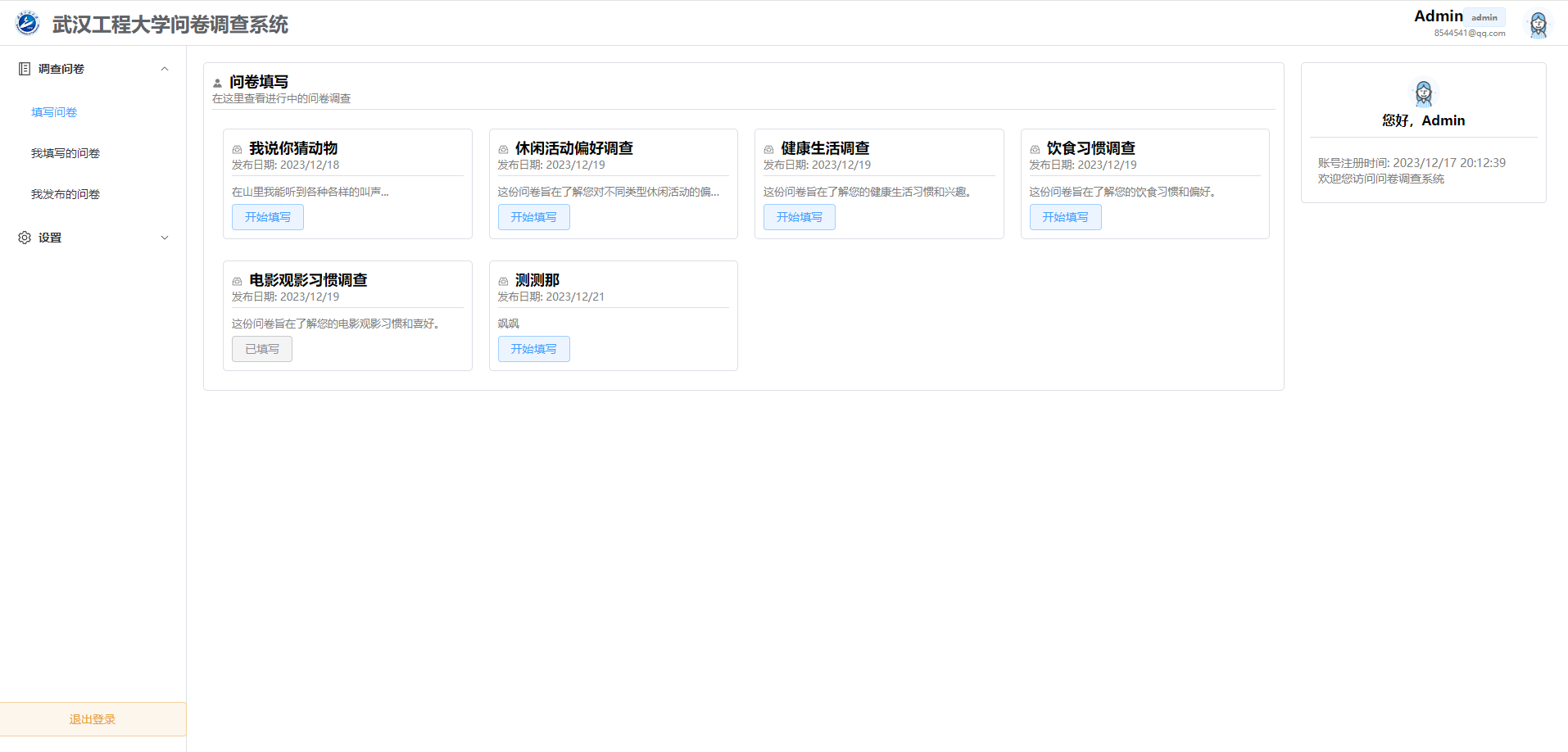
Task: Click the user icon beside the 问卷填写 heading
Action: pyautogui.click(x=217, y=83)
